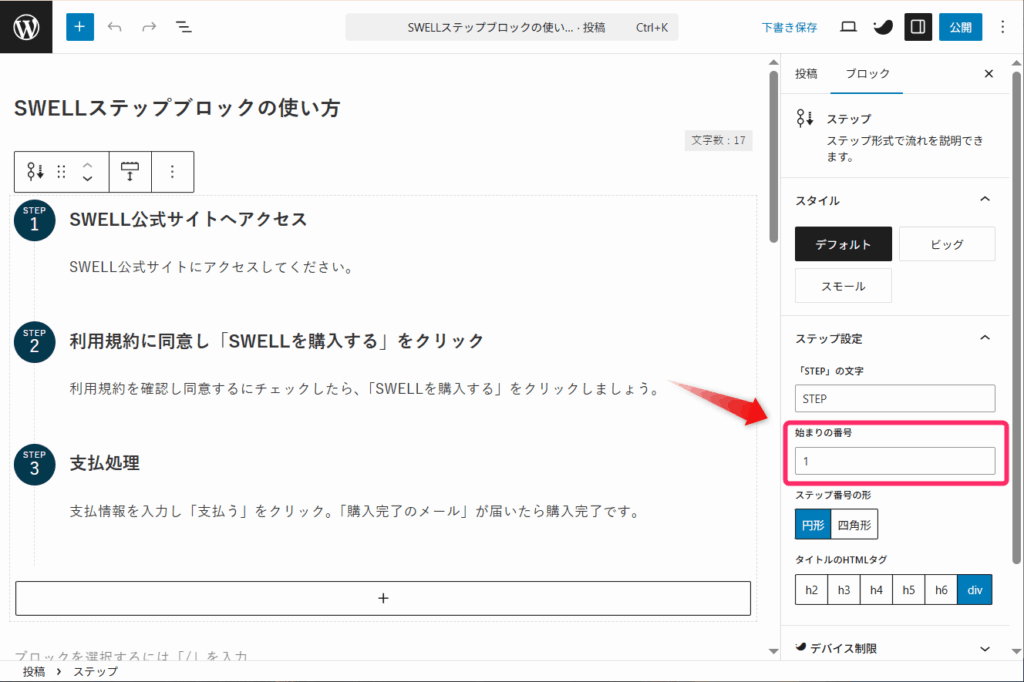Expand the デバイス制限 section
The height and width of the screenshot is (682, 1024).
click(985, 648)
